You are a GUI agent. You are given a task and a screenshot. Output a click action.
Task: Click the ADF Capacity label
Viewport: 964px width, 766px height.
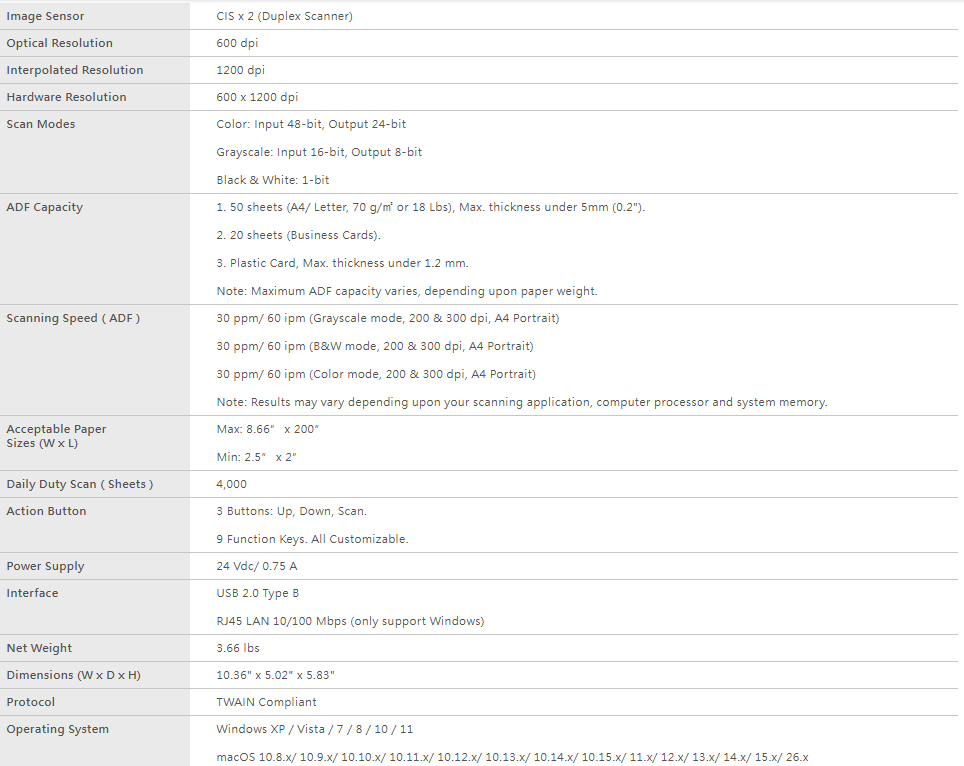click(x=44, y=207)
